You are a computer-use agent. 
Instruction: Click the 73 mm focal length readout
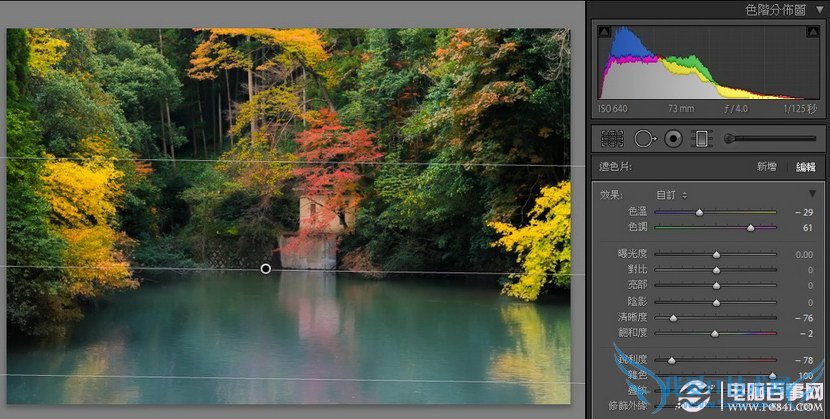click(x=681, y=108)
